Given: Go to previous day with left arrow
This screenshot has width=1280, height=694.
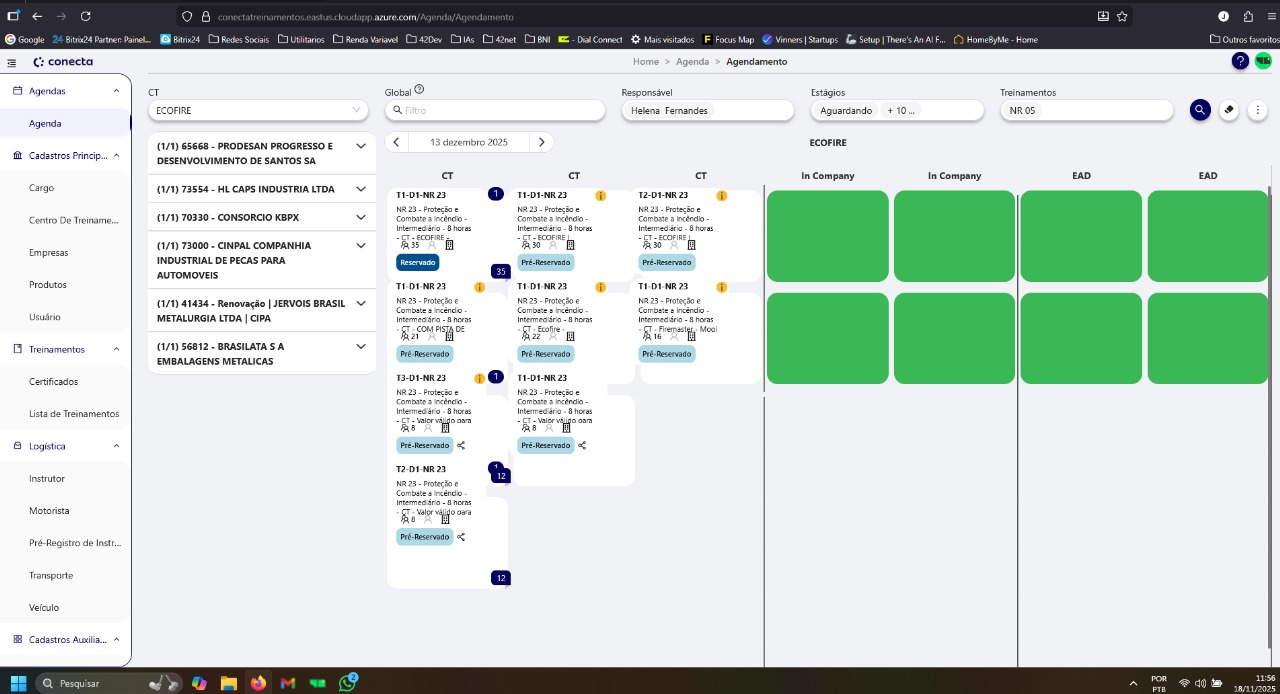Looking at the screenshot, I should [397, 142].
